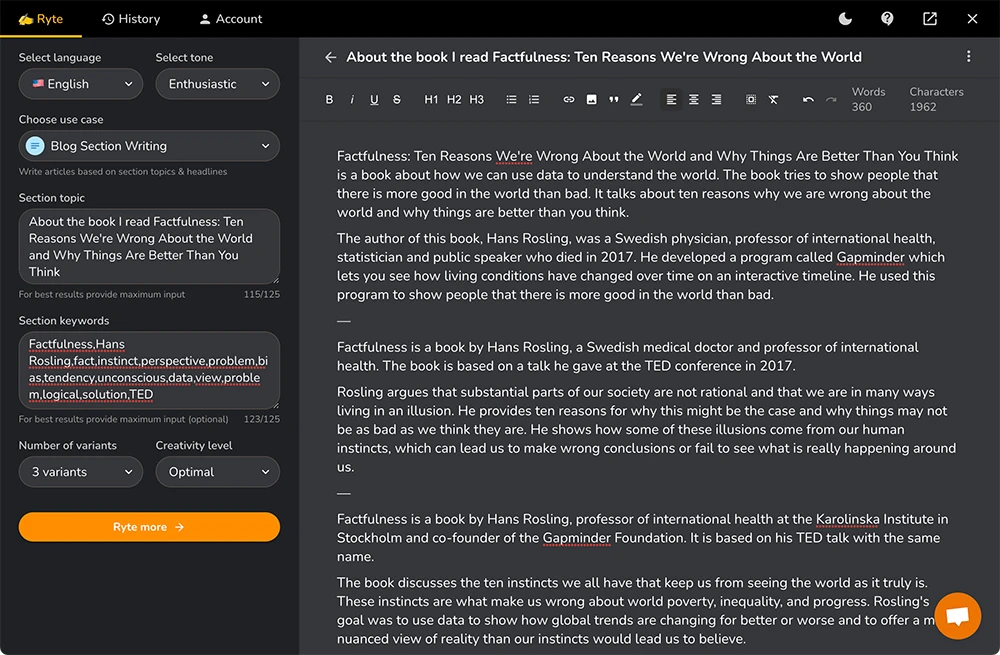The width and height of the screenshot is (1000, 655).
Task: Switch to the History tab
Action: 131,19
